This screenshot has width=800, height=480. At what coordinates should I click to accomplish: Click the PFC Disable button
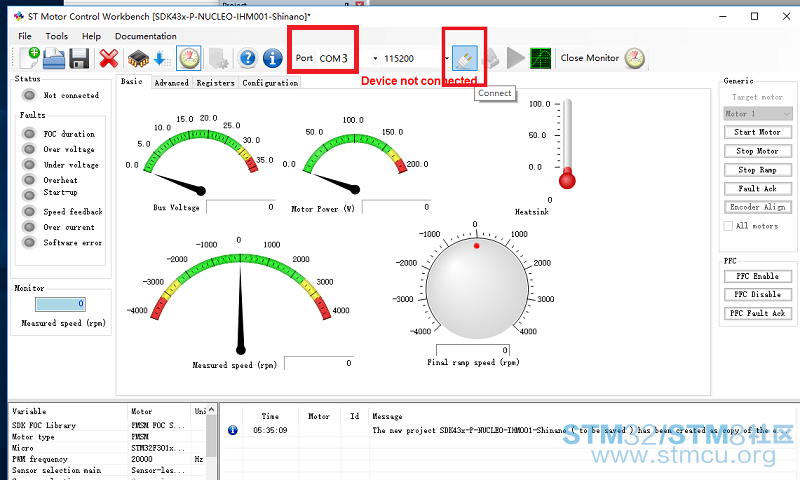click(758, 294)
